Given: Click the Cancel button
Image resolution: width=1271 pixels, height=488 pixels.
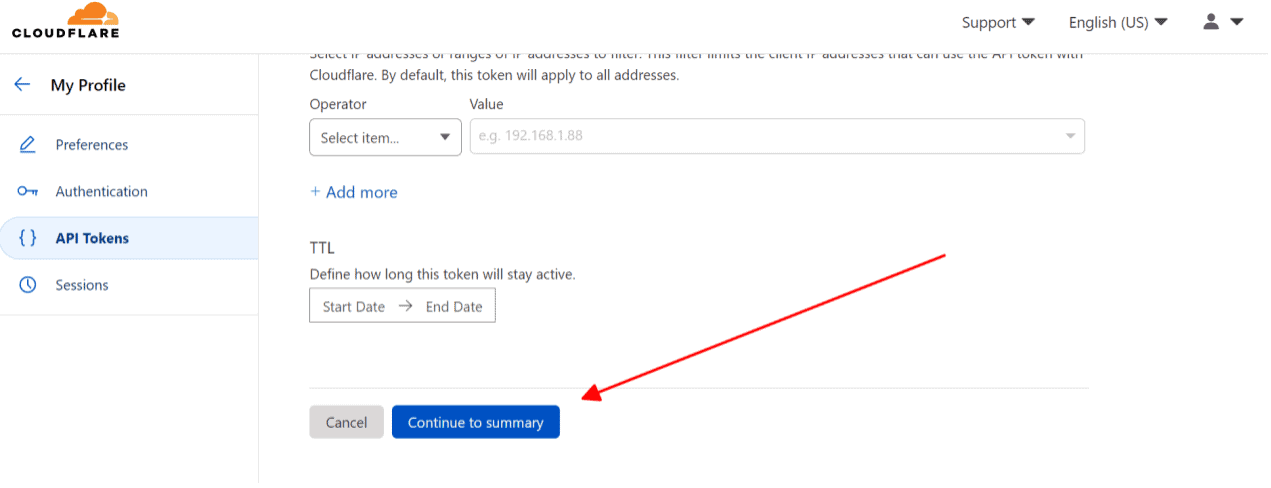Looking at the screenshot, I should [x=346, y=422].
